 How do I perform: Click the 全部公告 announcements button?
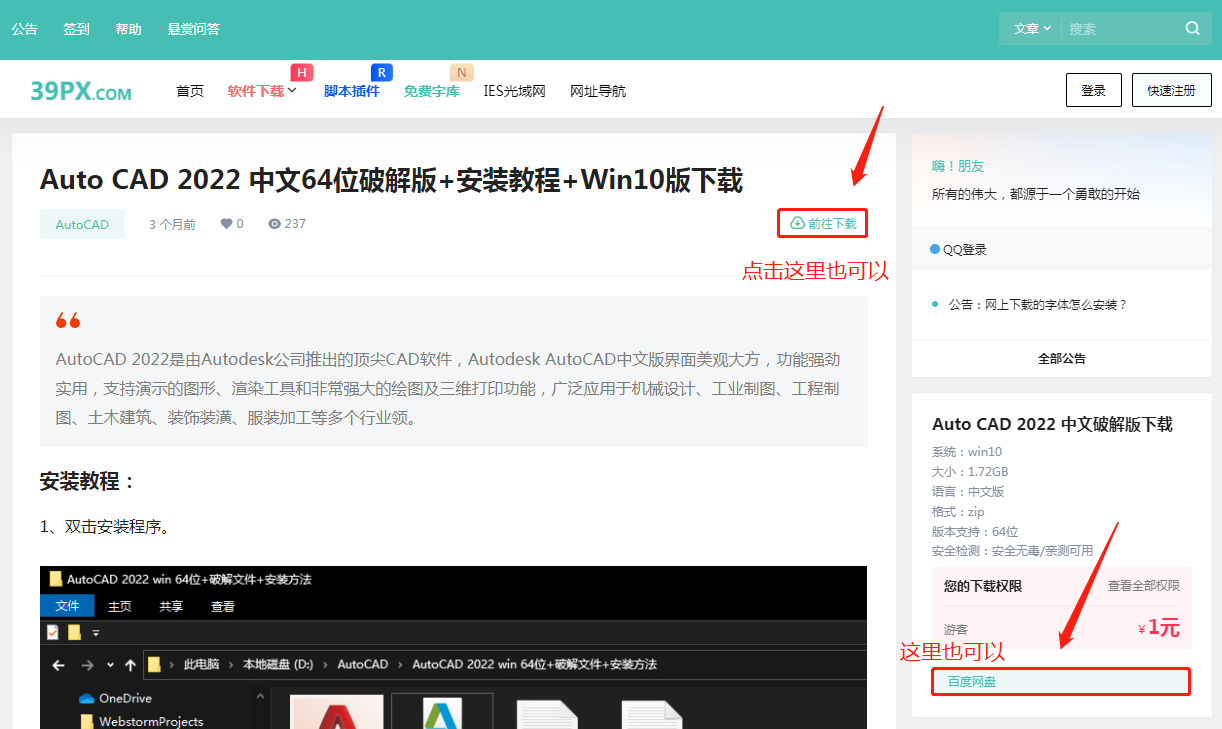tap(1061, 358)
